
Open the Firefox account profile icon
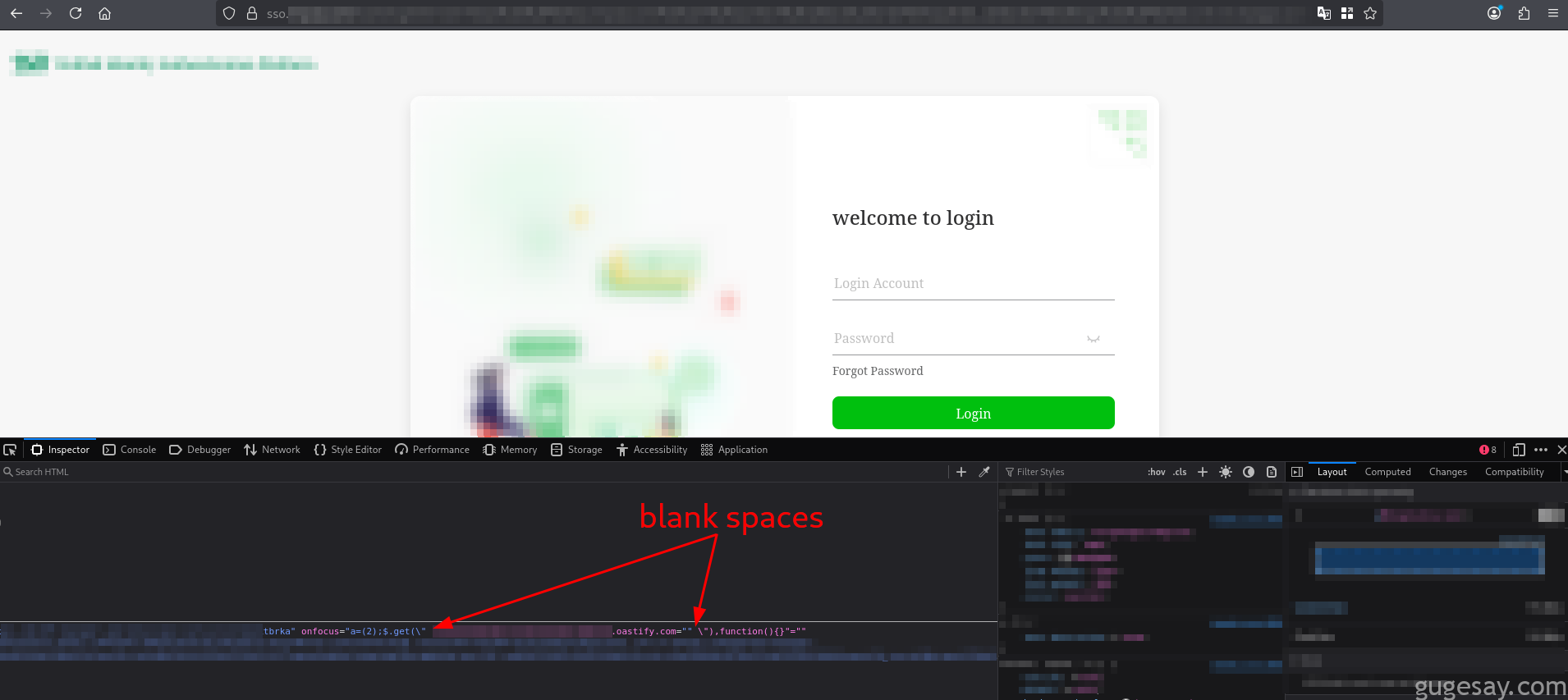[x=1494, y=13]
